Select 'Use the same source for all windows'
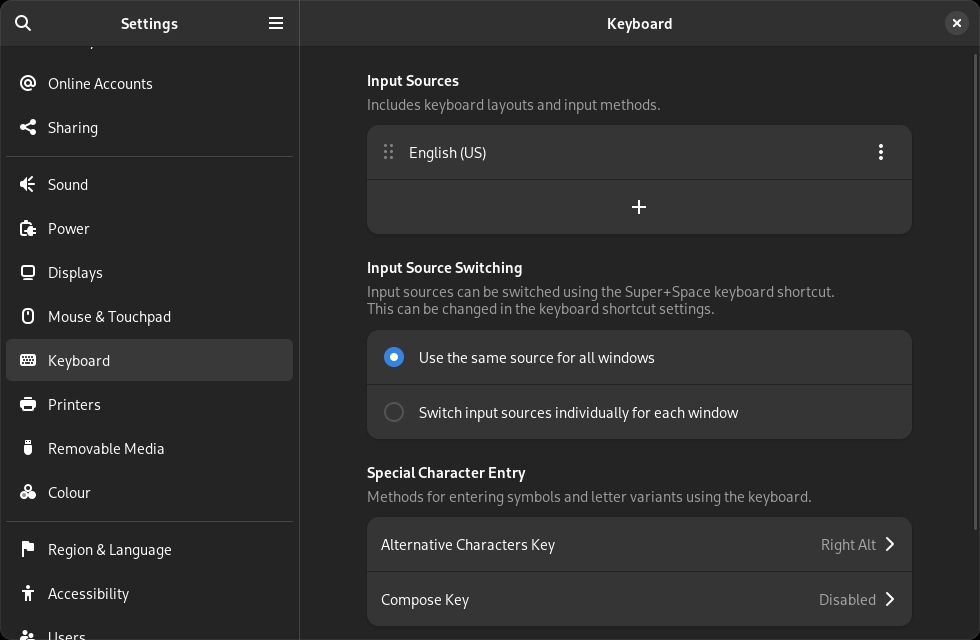This screenshot has width=980, height=640. click(x=394, y=358)
